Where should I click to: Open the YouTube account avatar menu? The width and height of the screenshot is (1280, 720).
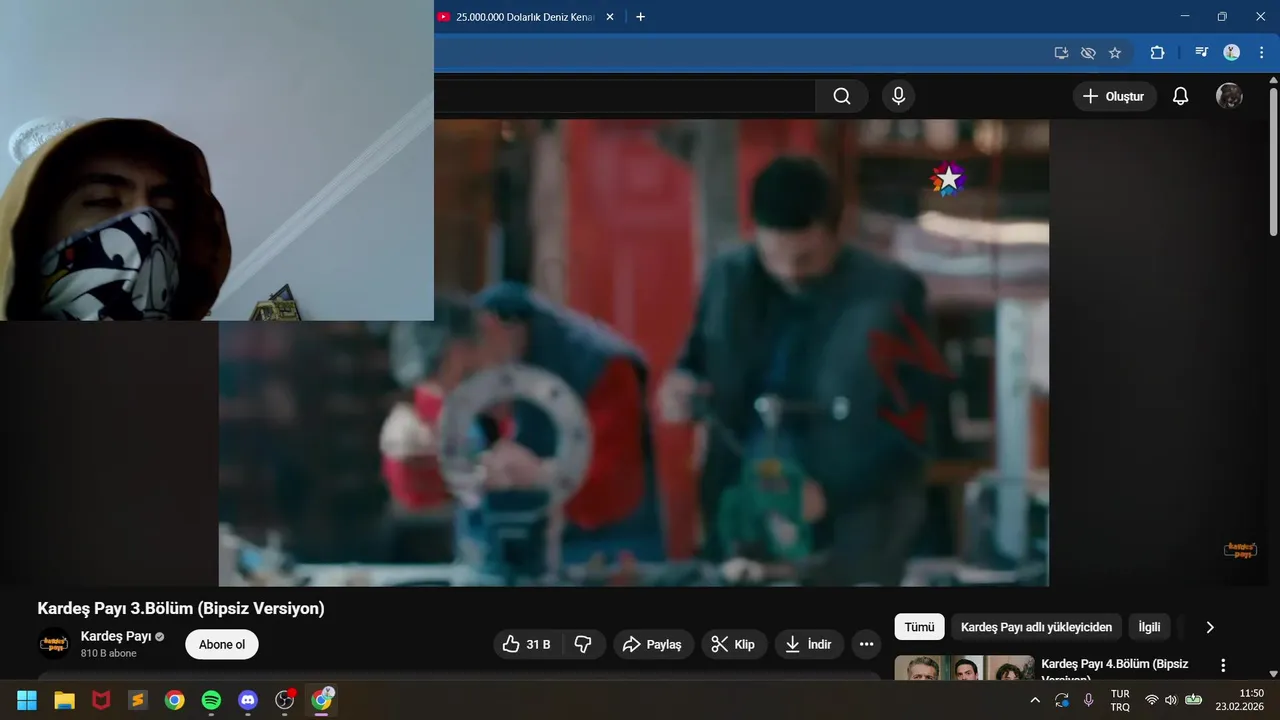coord(1229,96)
